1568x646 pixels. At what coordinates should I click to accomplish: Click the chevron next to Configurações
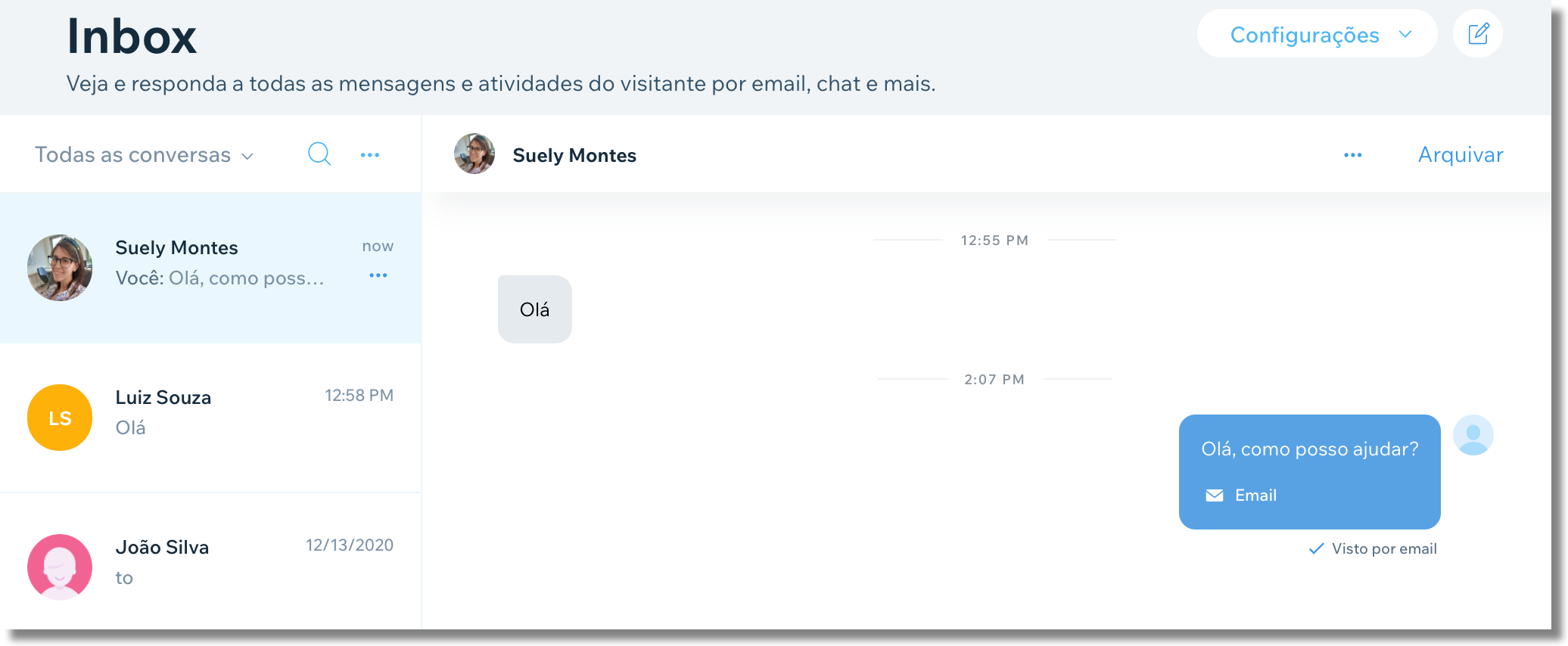click(x=1406, y=34)
